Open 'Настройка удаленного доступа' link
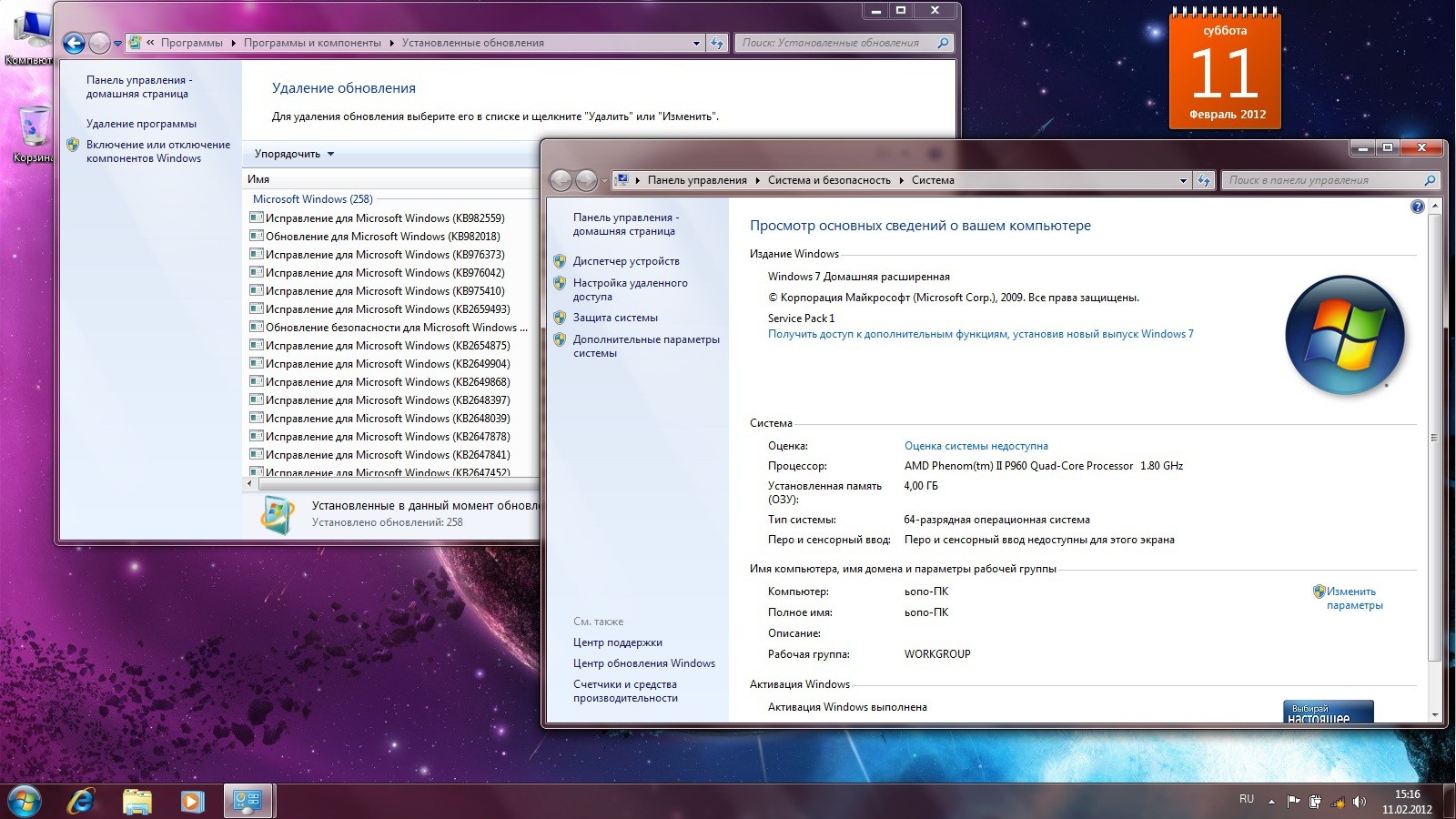Screen dimensions: 1456x819 tap(630, 289)
